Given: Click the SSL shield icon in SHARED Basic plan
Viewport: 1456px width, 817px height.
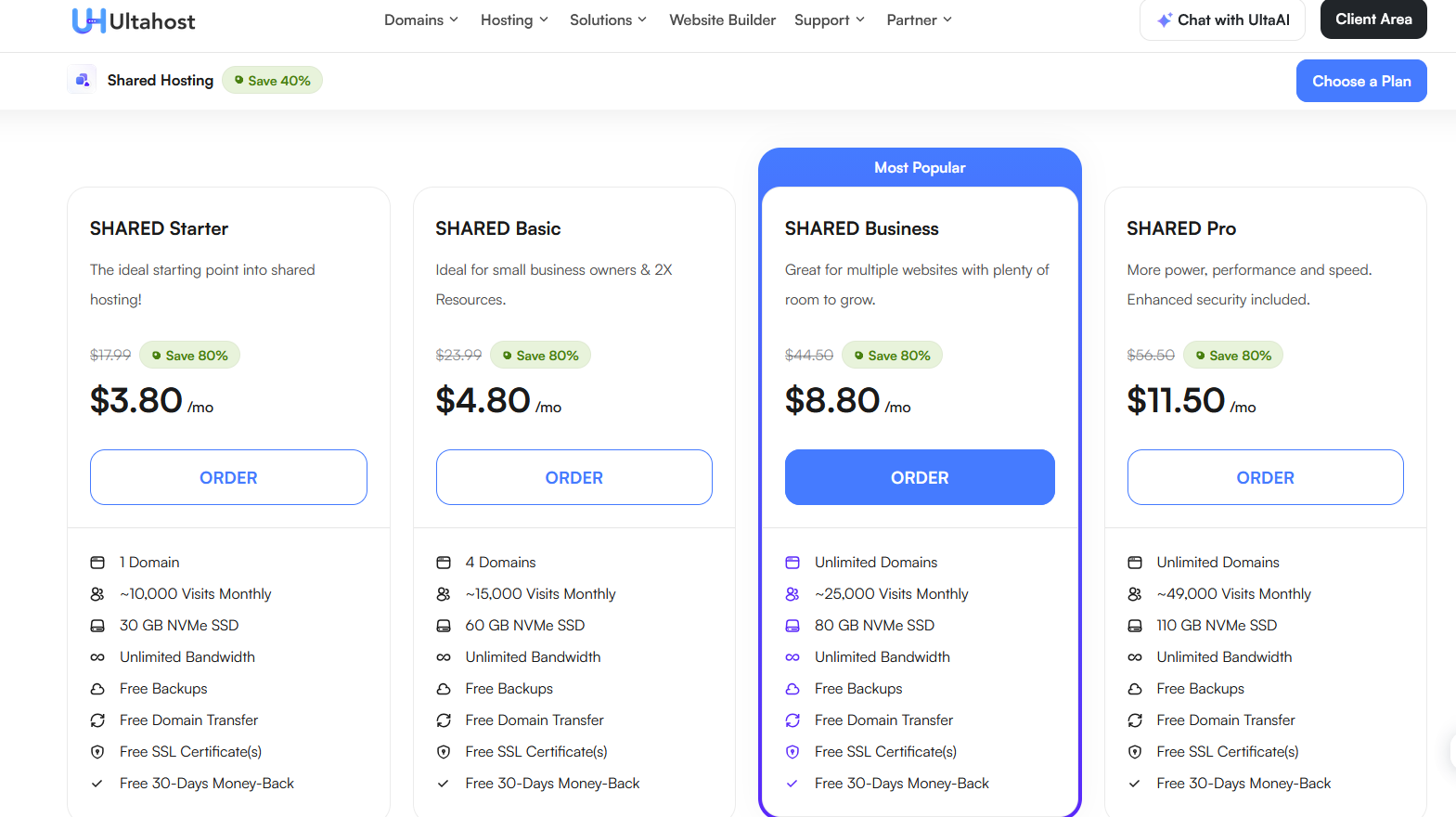Looking at the screenshot, I should 444,752.
